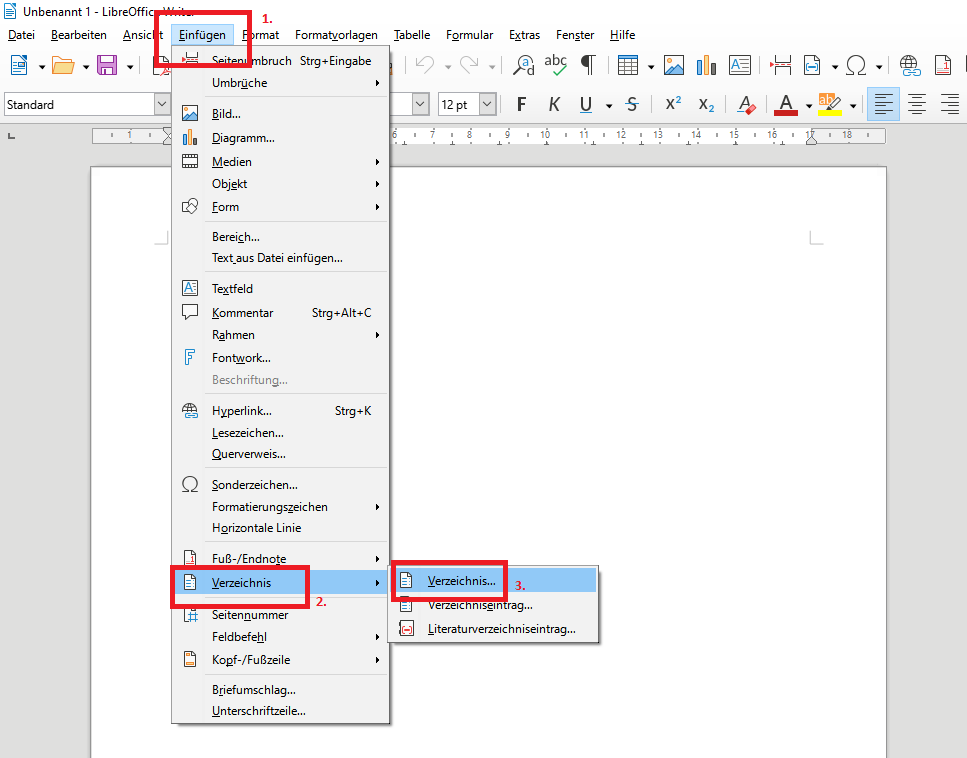
Task: Open the Find and Replace icon
Action: (x=524, y=65)
